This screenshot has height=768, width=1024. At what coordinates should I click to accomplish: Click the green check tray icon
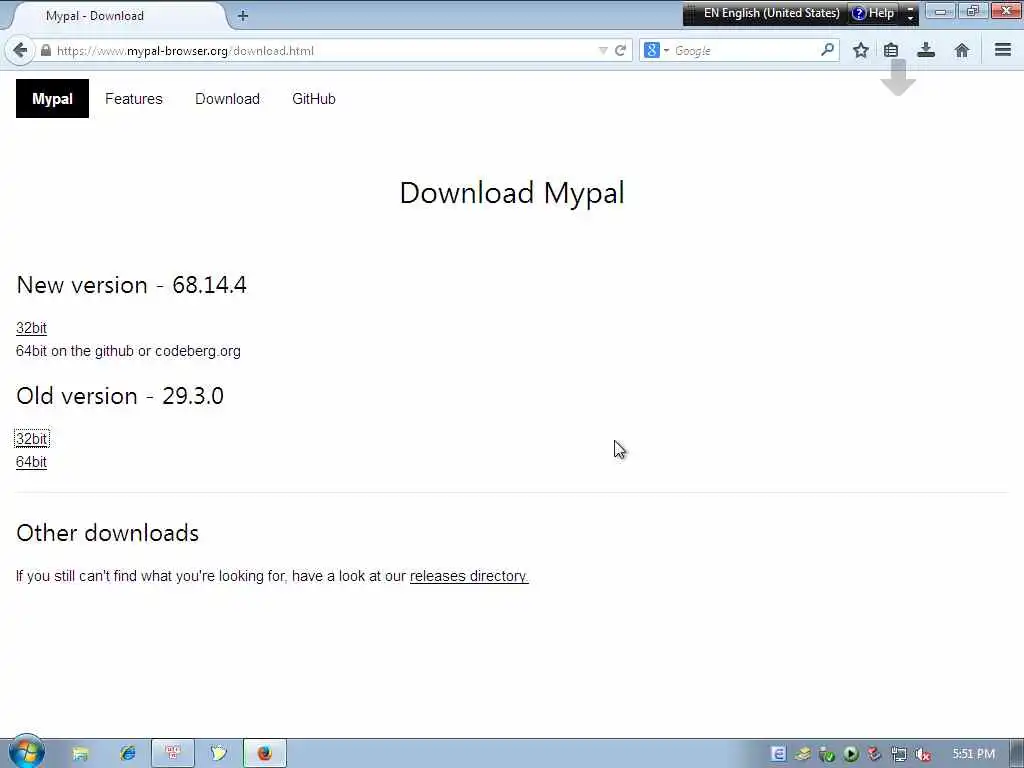pos(827,755)
